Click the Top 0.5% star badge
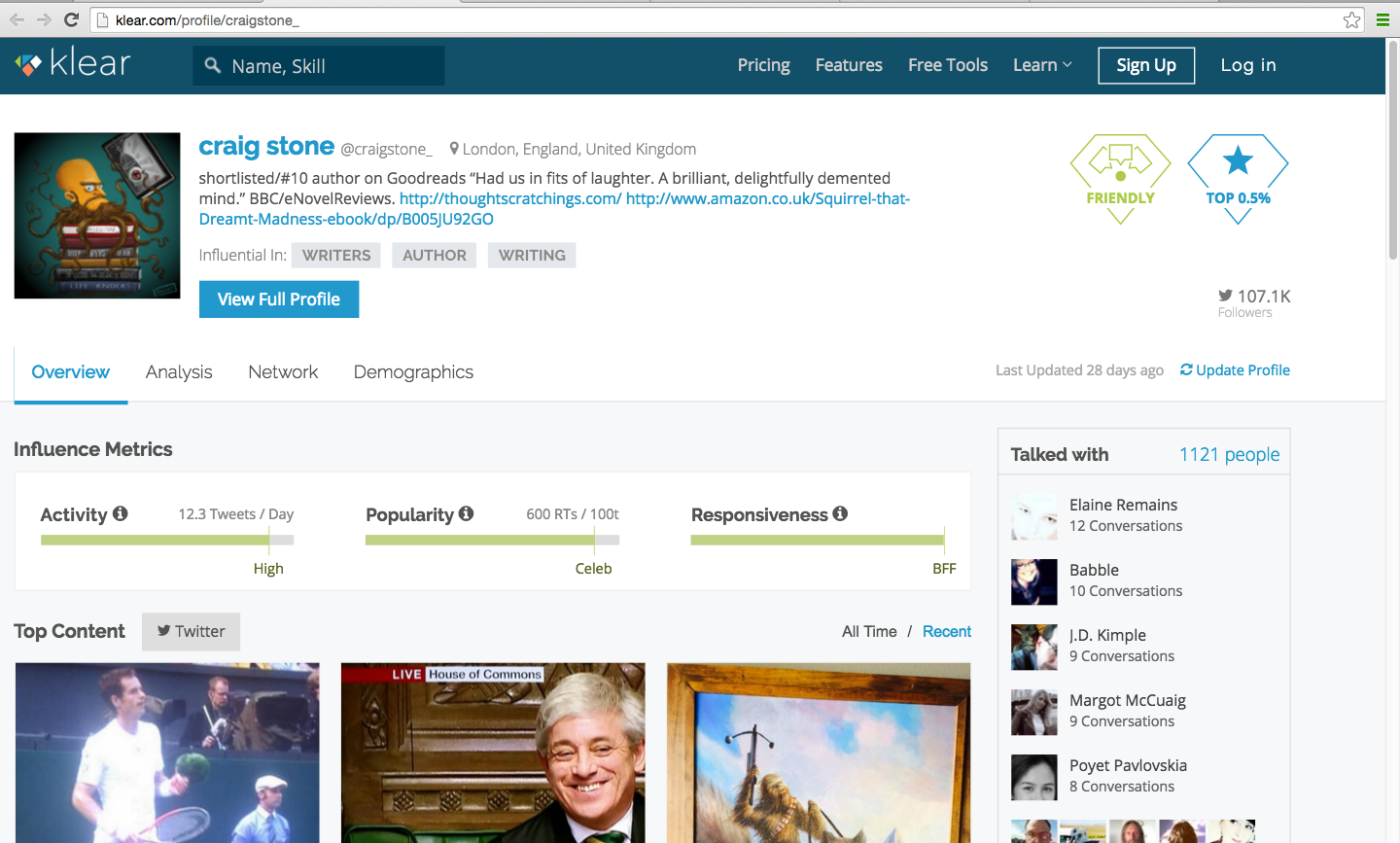 click(1238, 179)
